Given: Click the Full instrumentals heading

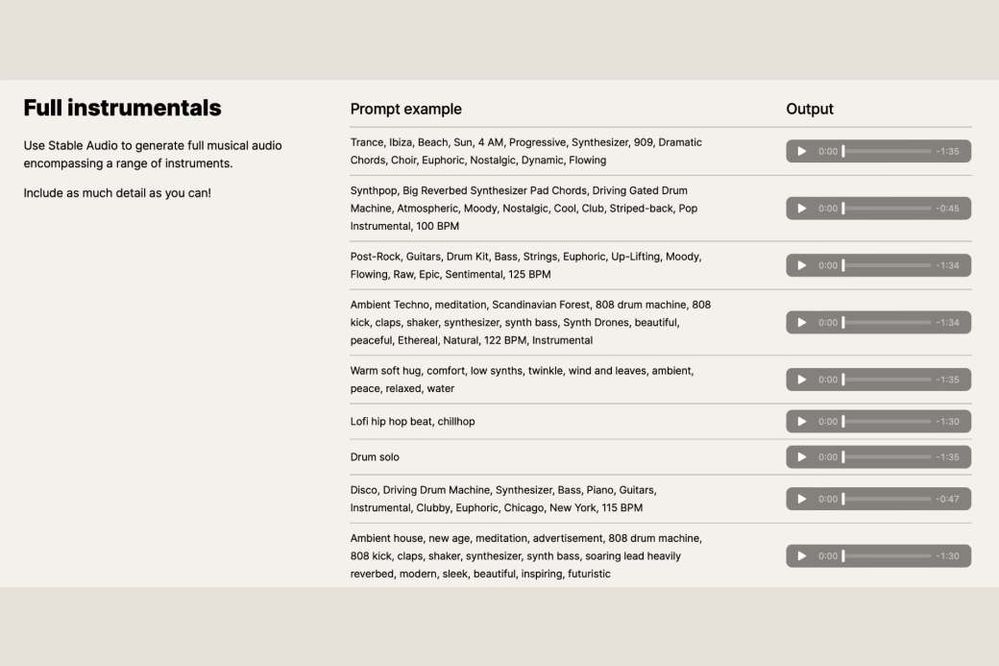Looking at the screenshot, I should pos(122,108).
